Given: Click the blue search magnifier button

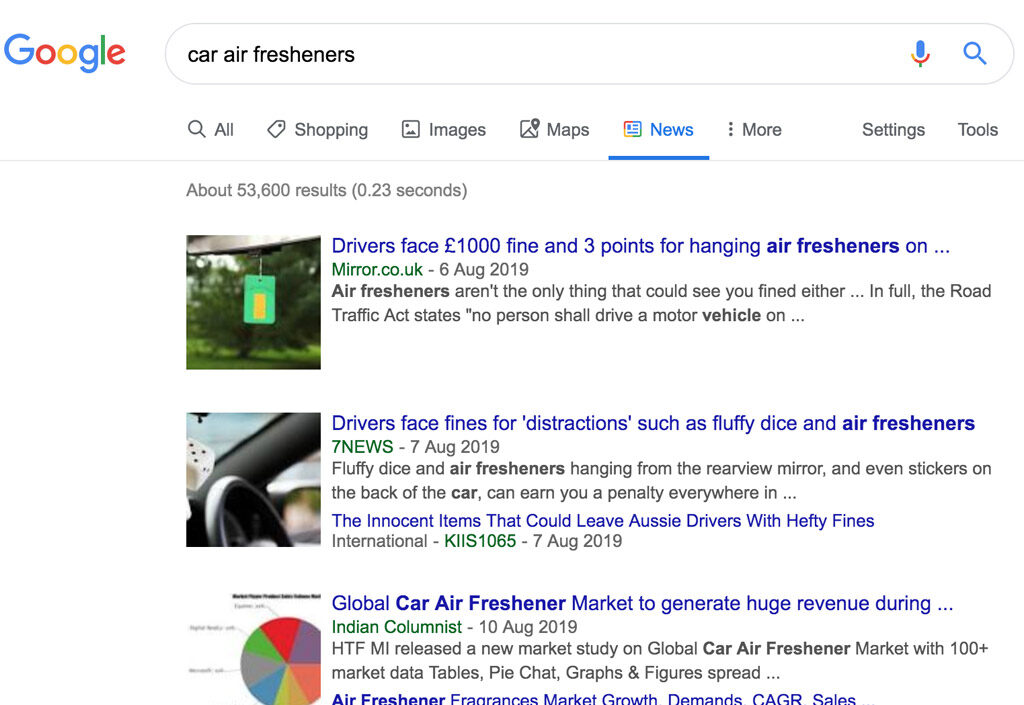Looking at the screenshot, I should pyautogui.click(x=974, y=54).
